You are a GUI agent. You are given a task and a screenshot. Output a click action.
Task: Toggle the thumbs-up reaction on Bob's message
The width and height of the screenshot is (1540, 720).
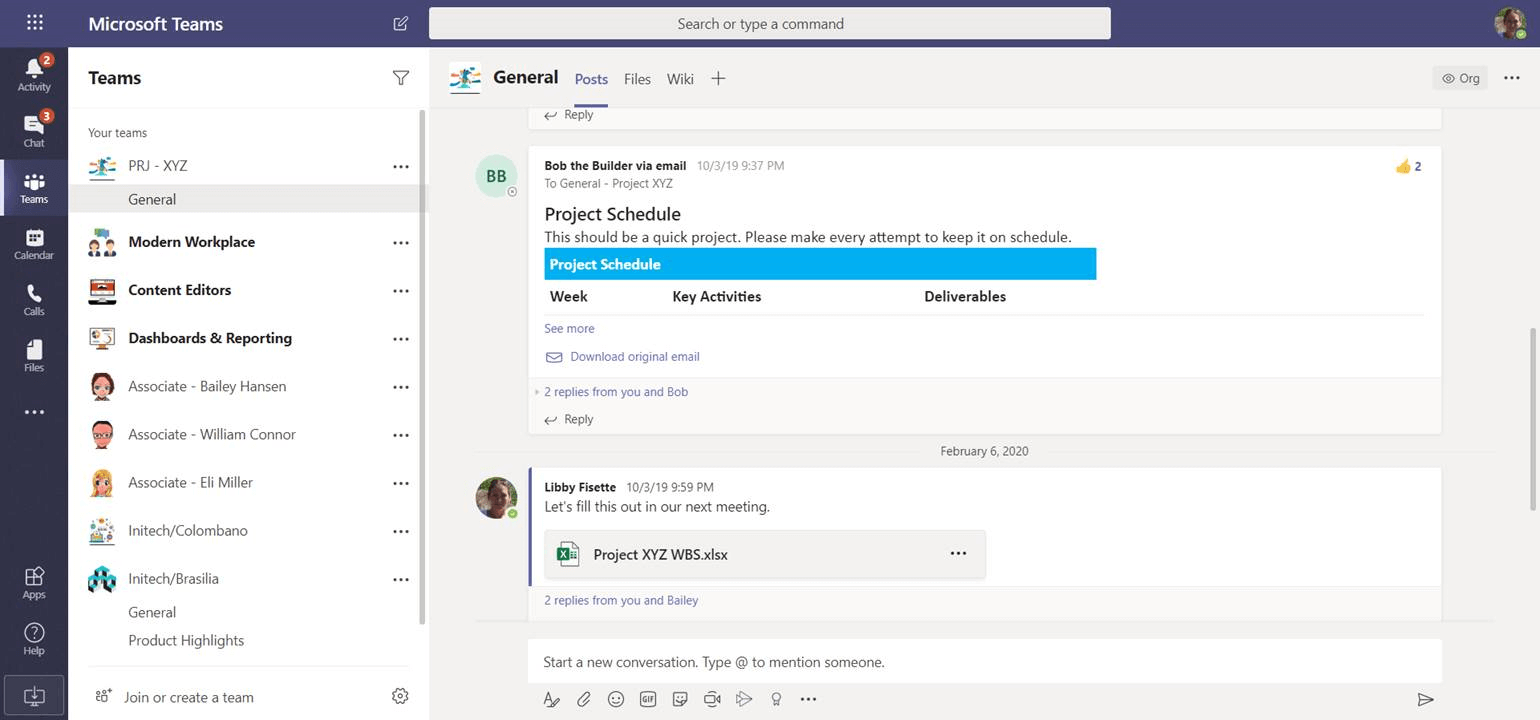(1408, 166)
